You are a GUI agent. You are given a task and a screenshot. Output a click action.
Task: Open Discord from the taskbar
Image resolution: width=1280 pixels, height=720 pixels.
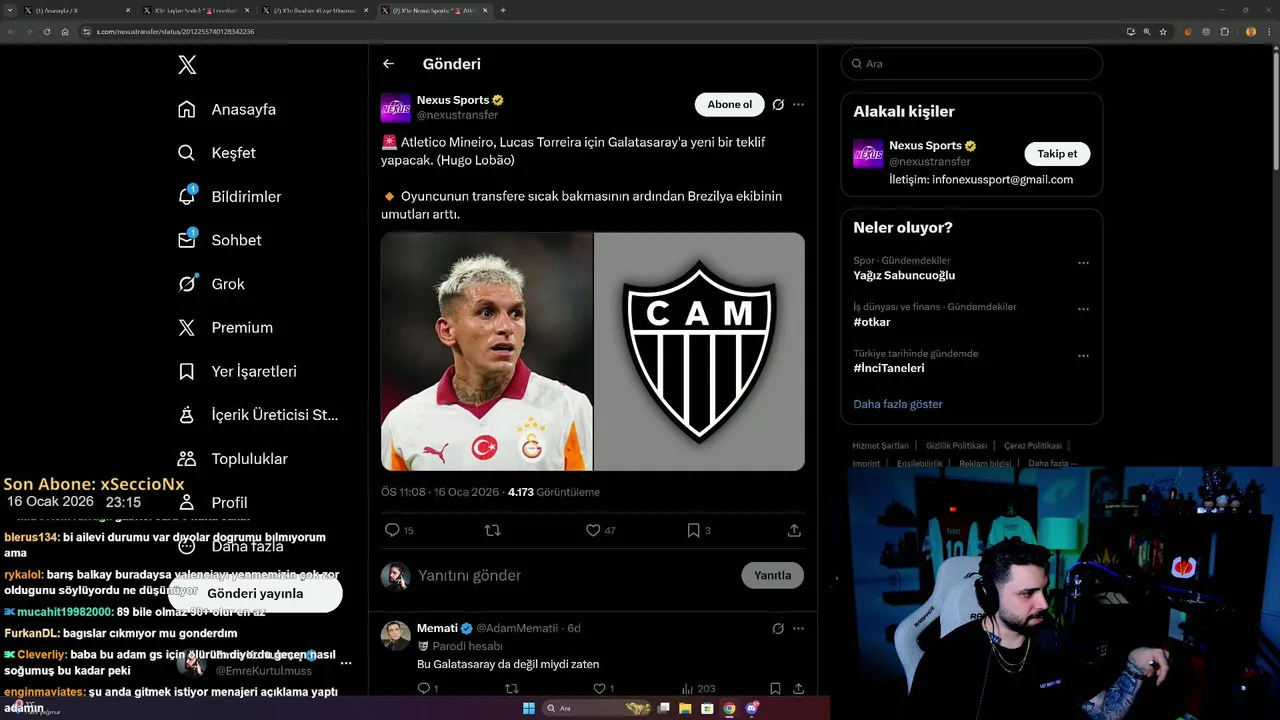pos(752,708)
